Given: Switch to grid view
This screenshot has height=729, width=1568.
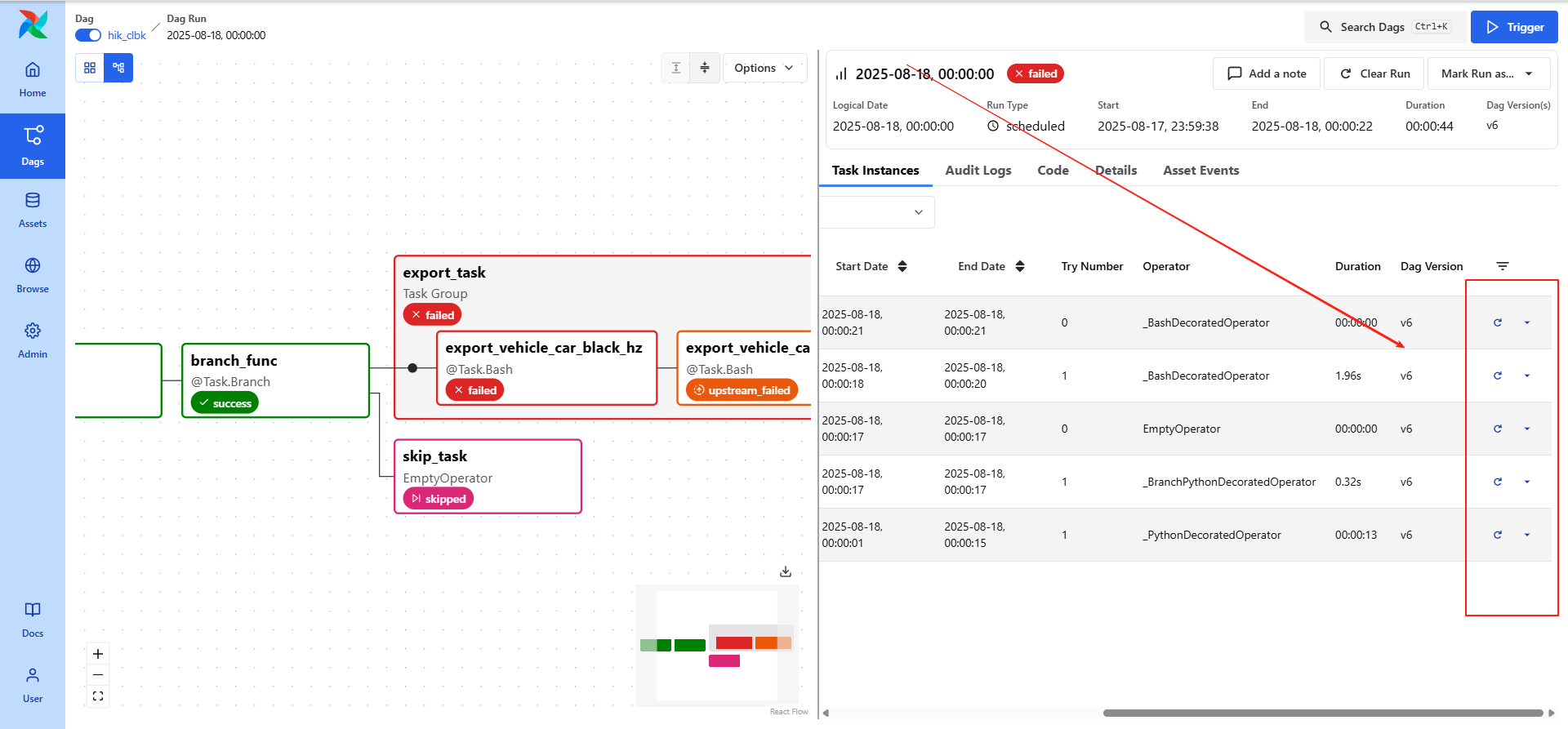Looking at the screenshot, I should (90, 68).
